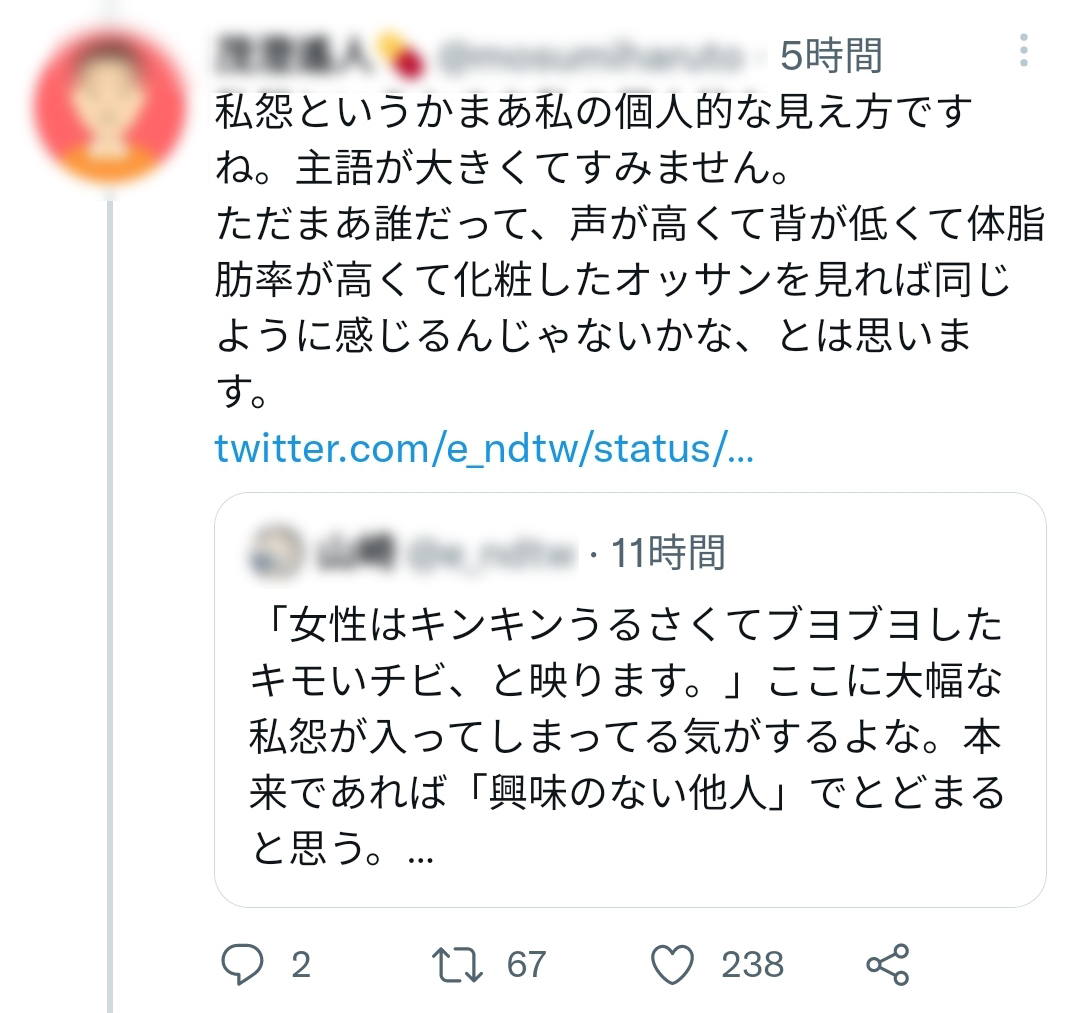Click the pill emoji beside the author name

point(399,56)
